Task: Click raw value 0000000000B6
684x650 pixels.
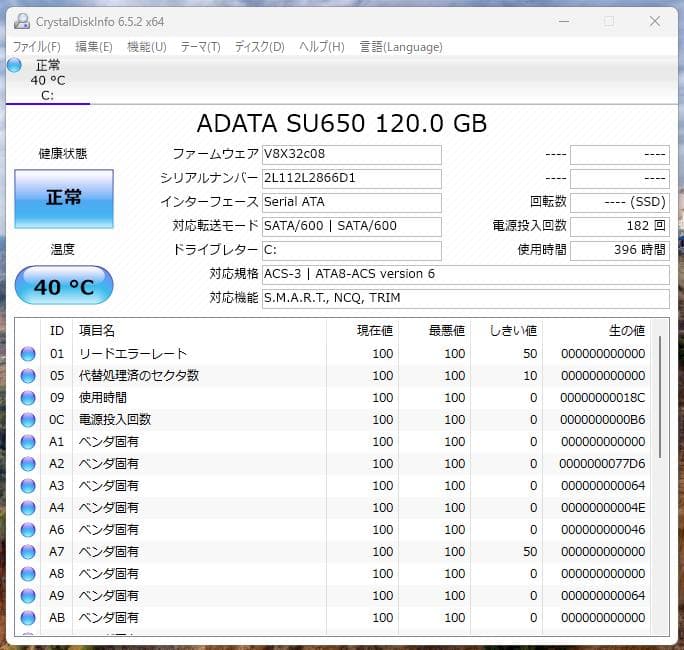Action: click(x=603, y=420)
